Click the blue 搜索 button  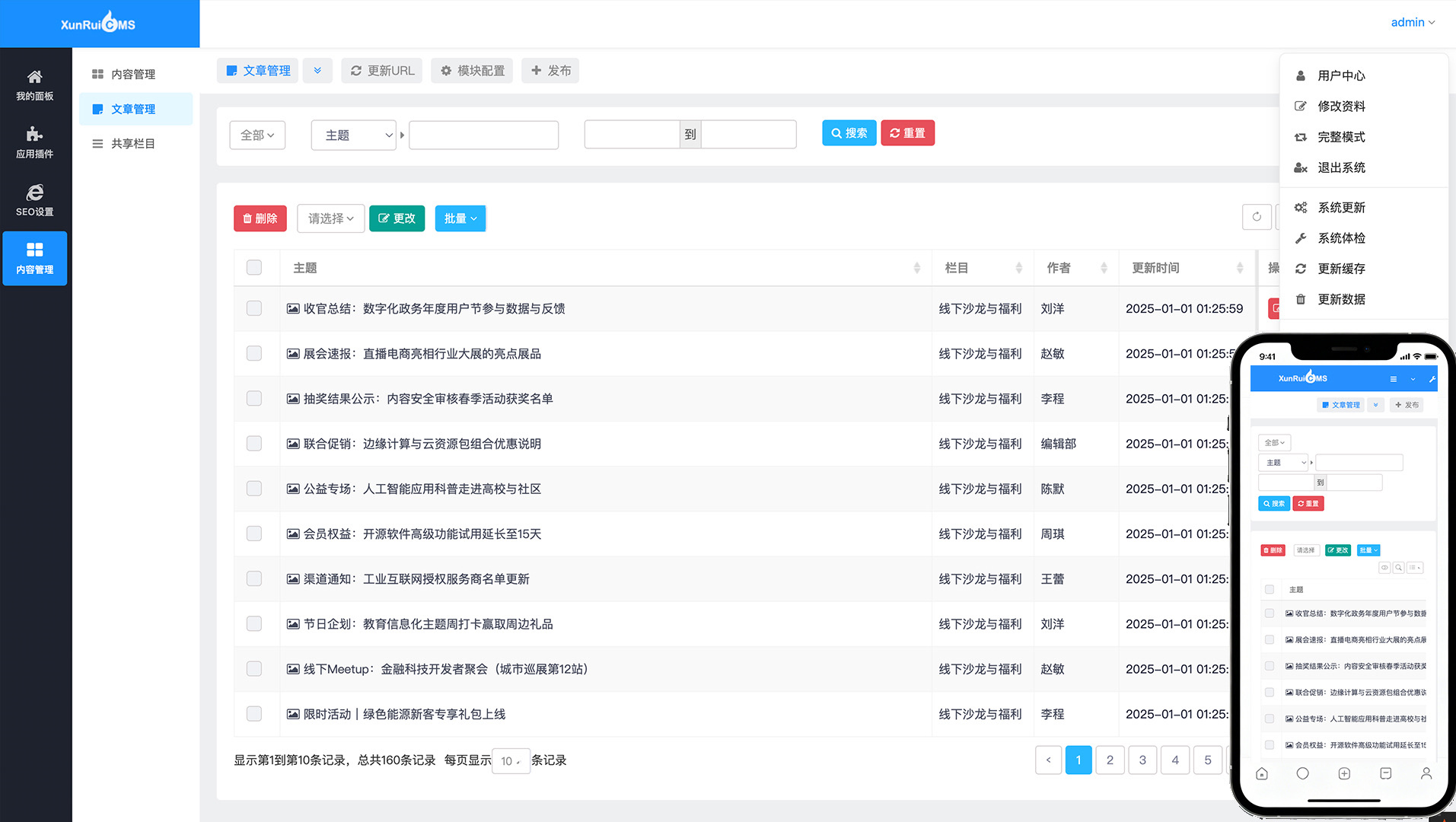click(x=849, y=133)
